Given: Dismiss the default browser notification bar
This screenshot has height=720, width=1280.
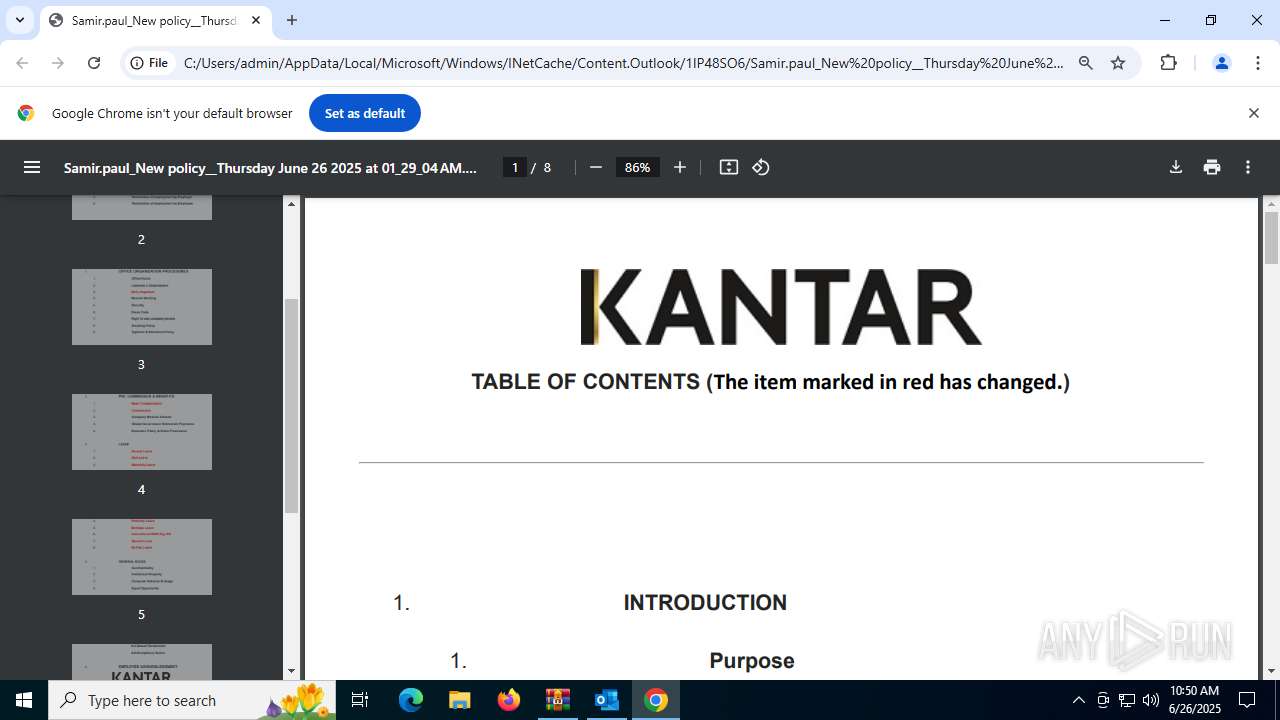Looking at the screenshot, I should point(1253,113).
